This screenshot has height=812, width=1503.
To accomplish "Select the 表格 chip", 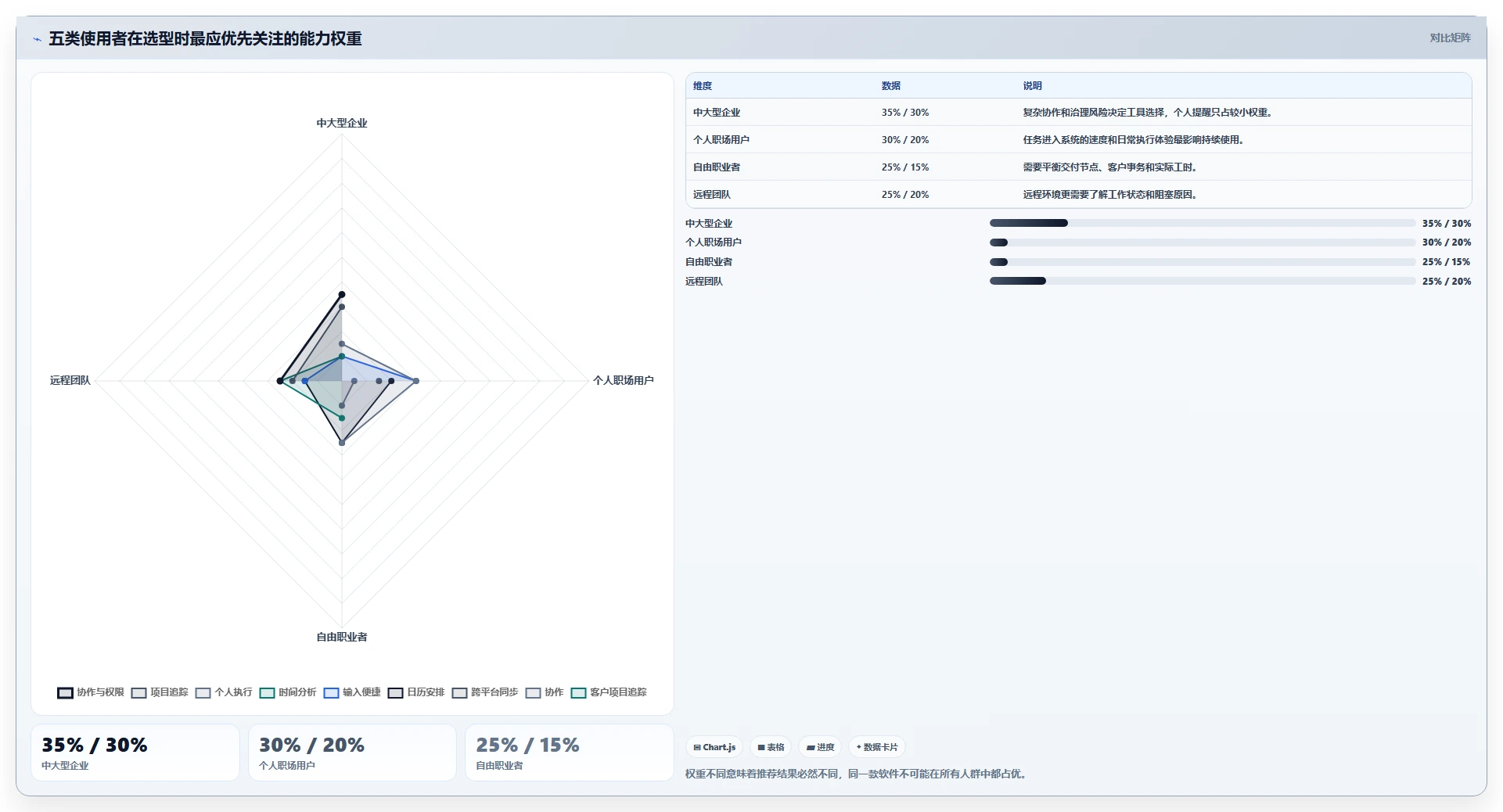I will pyautogui.click(x=771, y=747).
